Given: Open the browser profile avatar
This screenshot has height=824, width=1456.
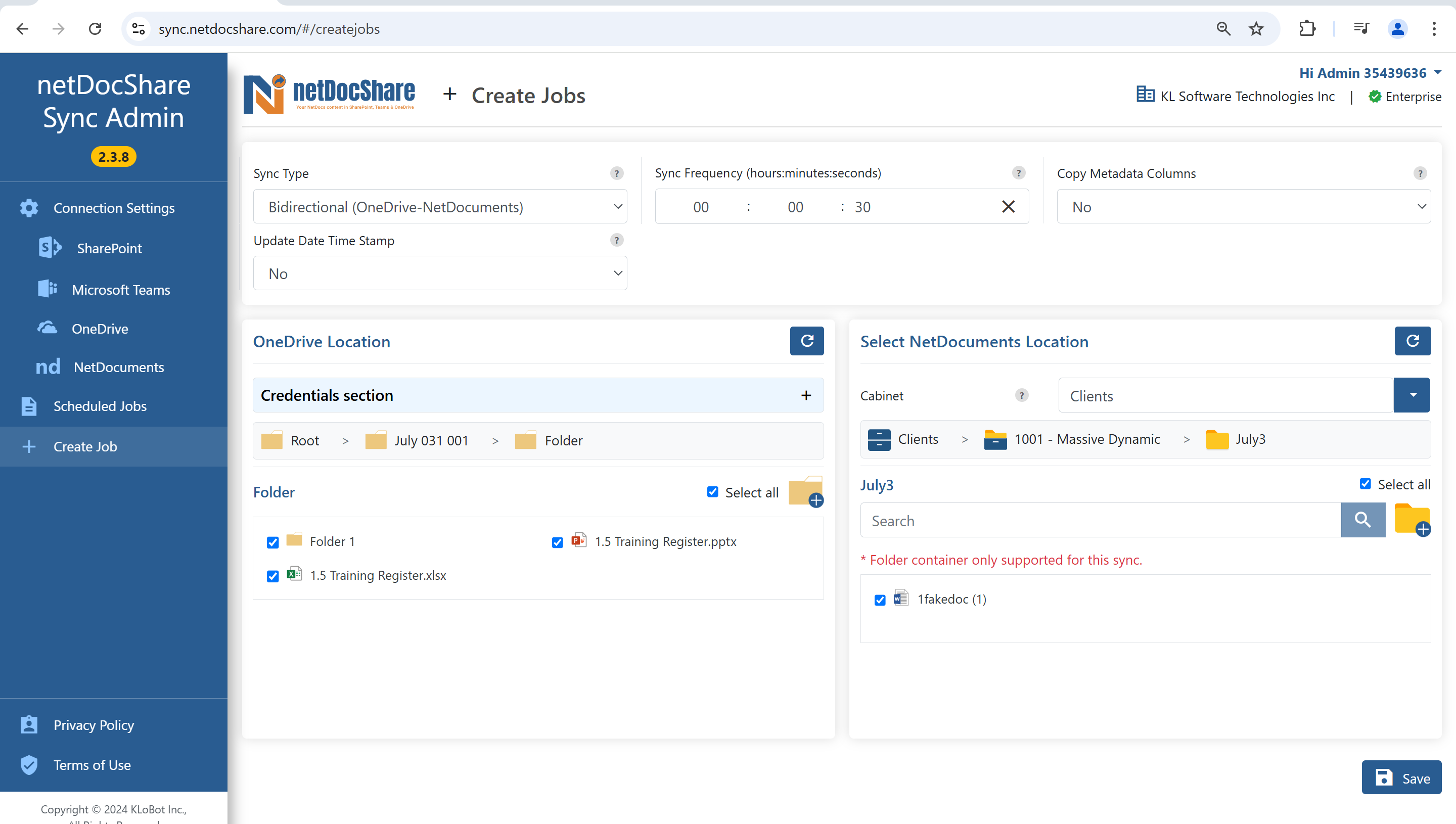Looking at the screenshot, I should point(1398,28).
